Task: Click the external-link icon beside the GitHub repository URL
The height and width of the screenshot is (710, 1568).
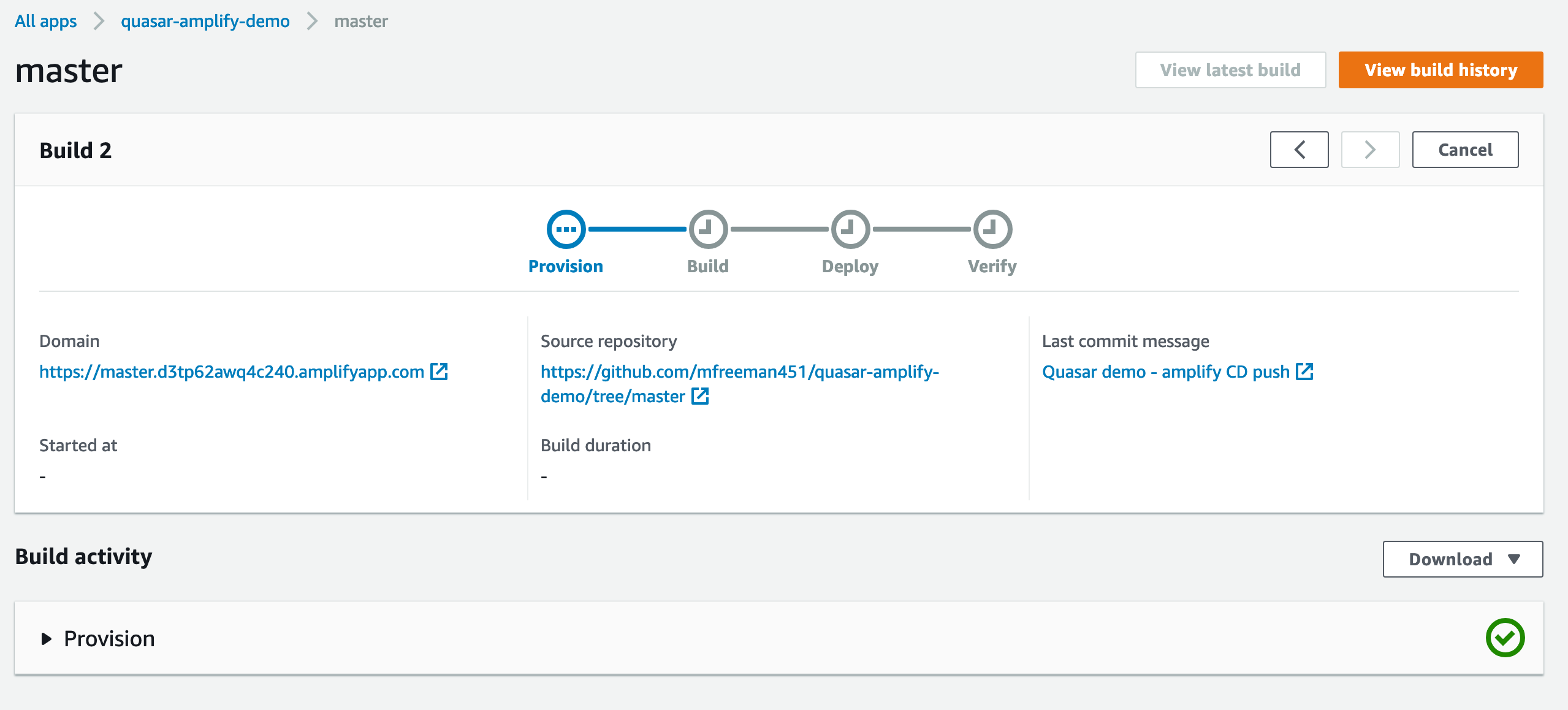Action: click(x=700, y=396)
